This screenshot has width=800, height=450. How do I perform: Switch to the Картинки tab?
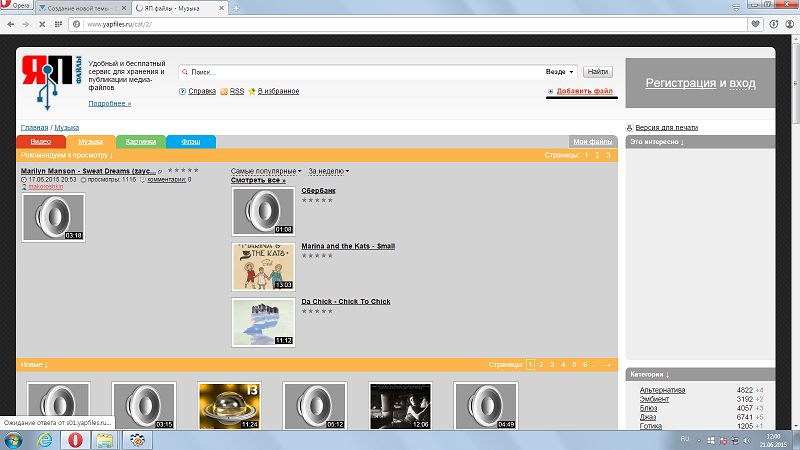[x=140, y=142]
